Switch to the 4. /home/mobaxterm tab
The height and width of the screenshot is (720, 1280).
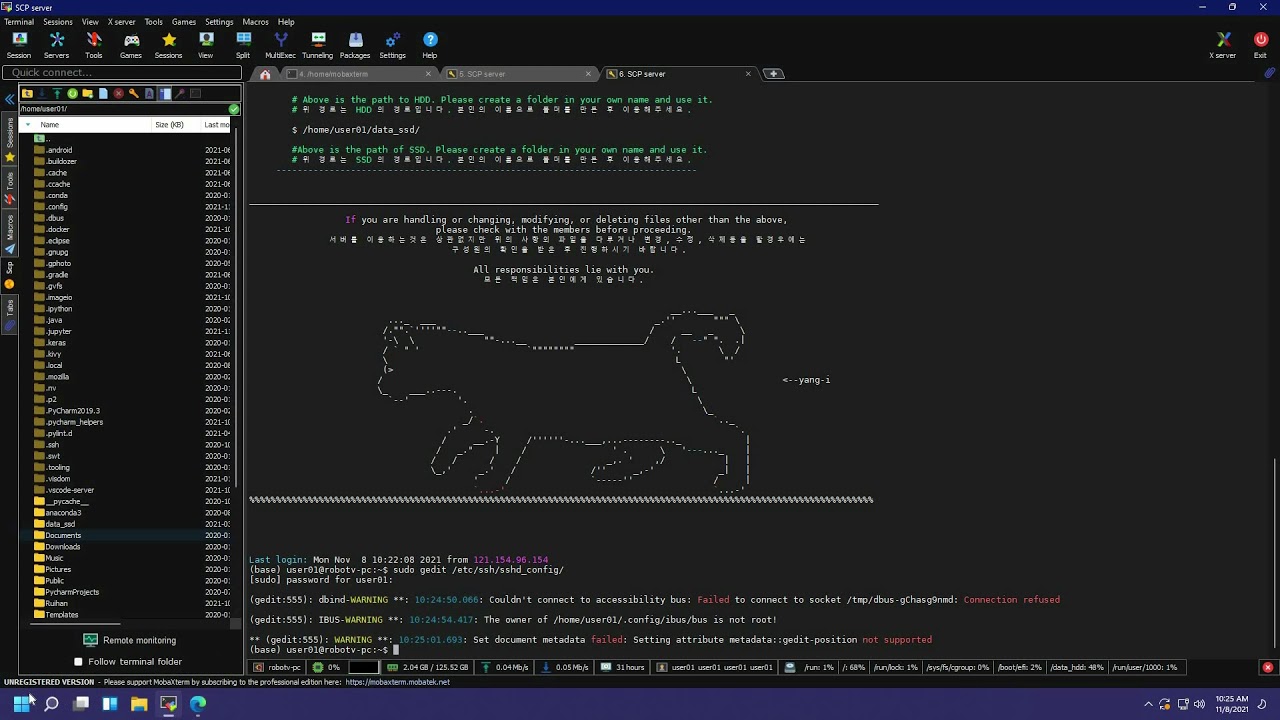(x=358, y=74)
